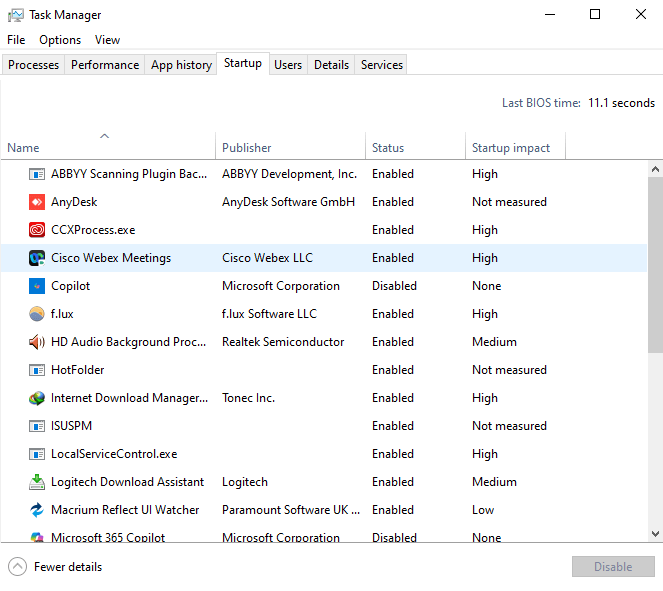
Task: Click the Low startup impact cell
Action: pyautogui.click(x=483, y=510)
